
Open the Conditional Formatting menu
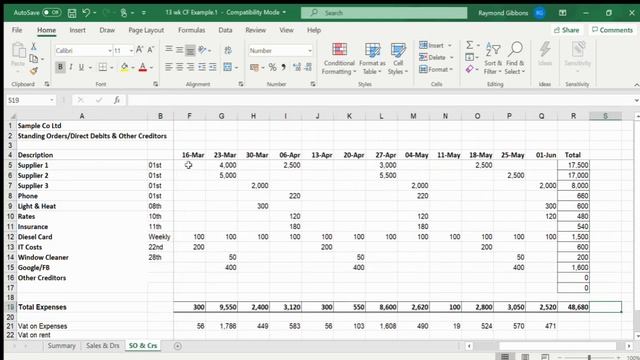pyautogui.click(x=339, y=58)
